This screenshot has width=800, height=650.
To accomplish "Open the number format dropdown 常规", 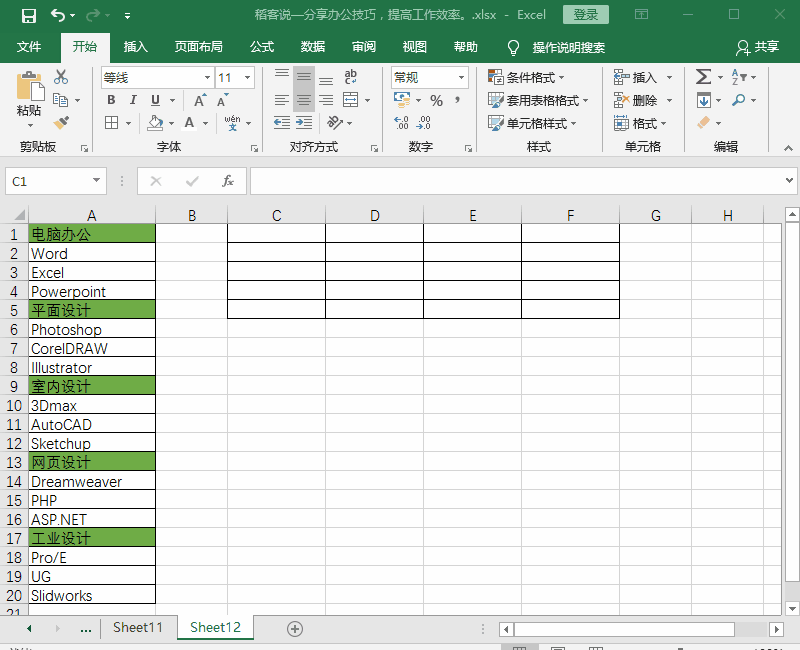I will (461, 78).
